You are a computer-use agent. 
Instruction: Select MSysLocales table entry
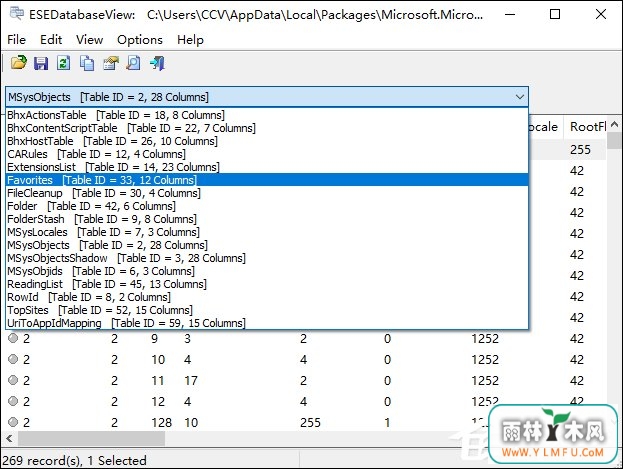(x=267, y=232)
